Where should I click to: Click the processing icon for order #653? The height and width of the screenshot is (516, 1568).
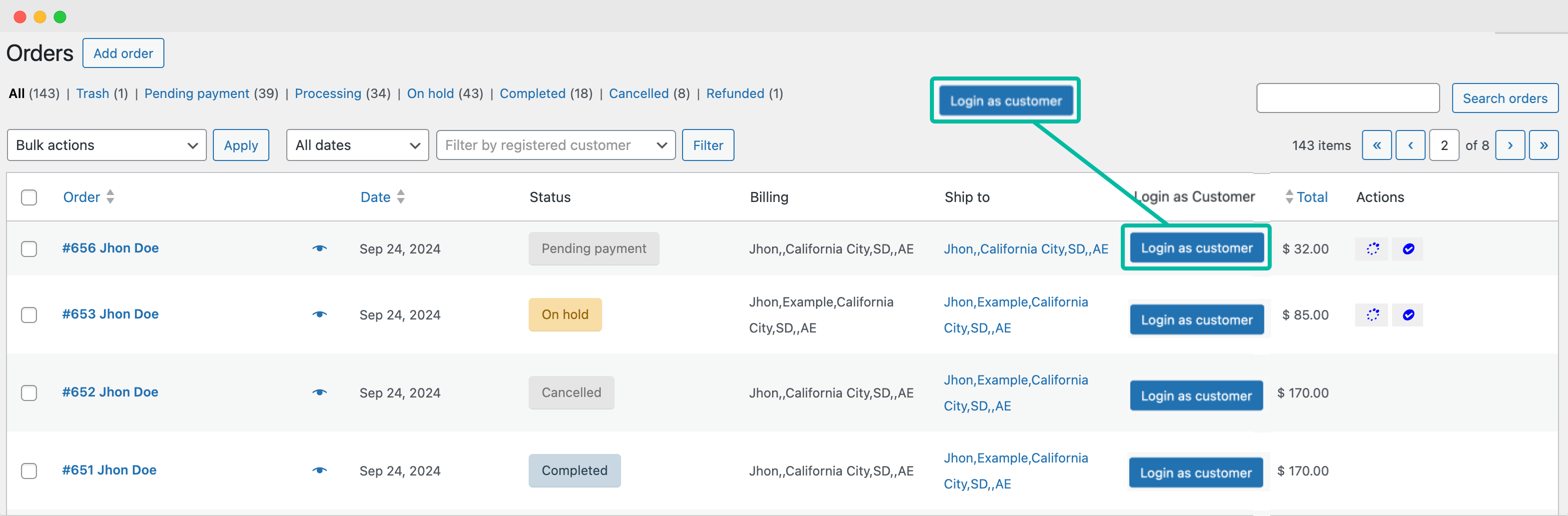coord(1373,315)
